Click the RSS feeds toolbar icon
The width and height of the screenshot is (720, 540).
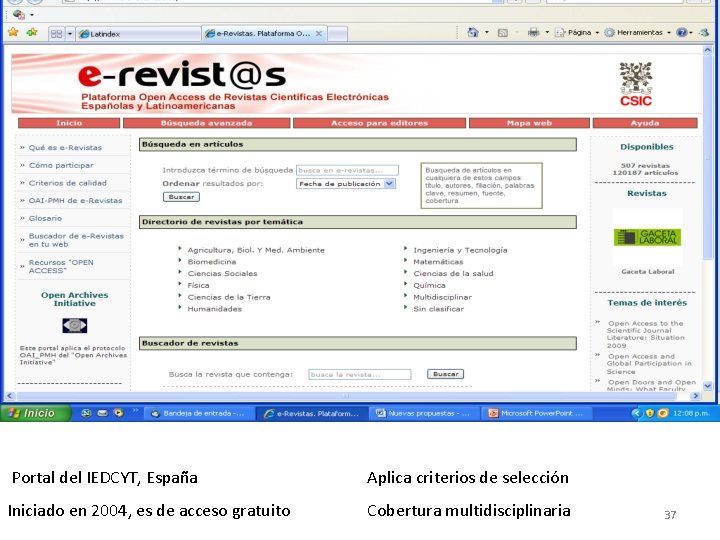[x=503, y=33]
